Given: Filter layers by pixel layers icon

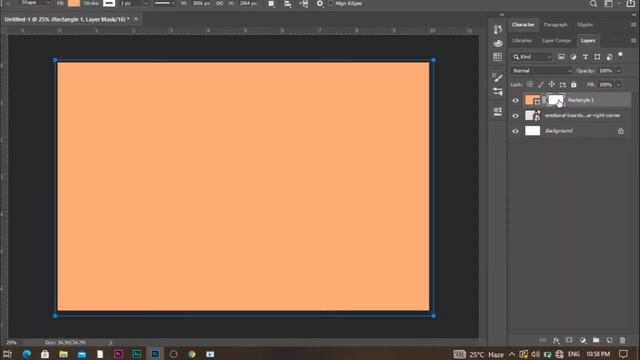Looking at the screenshot, I should point(561,57).
